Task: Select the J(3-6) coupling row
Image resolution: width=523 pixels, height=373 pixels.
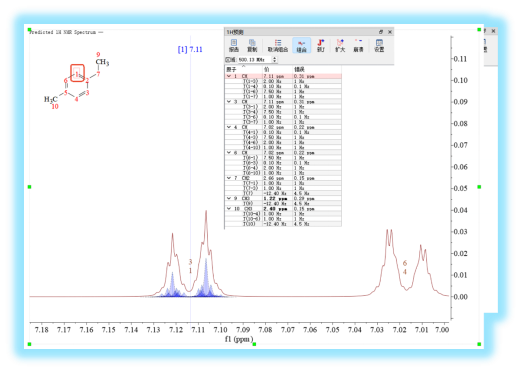Action: click(x=283, y=117)
